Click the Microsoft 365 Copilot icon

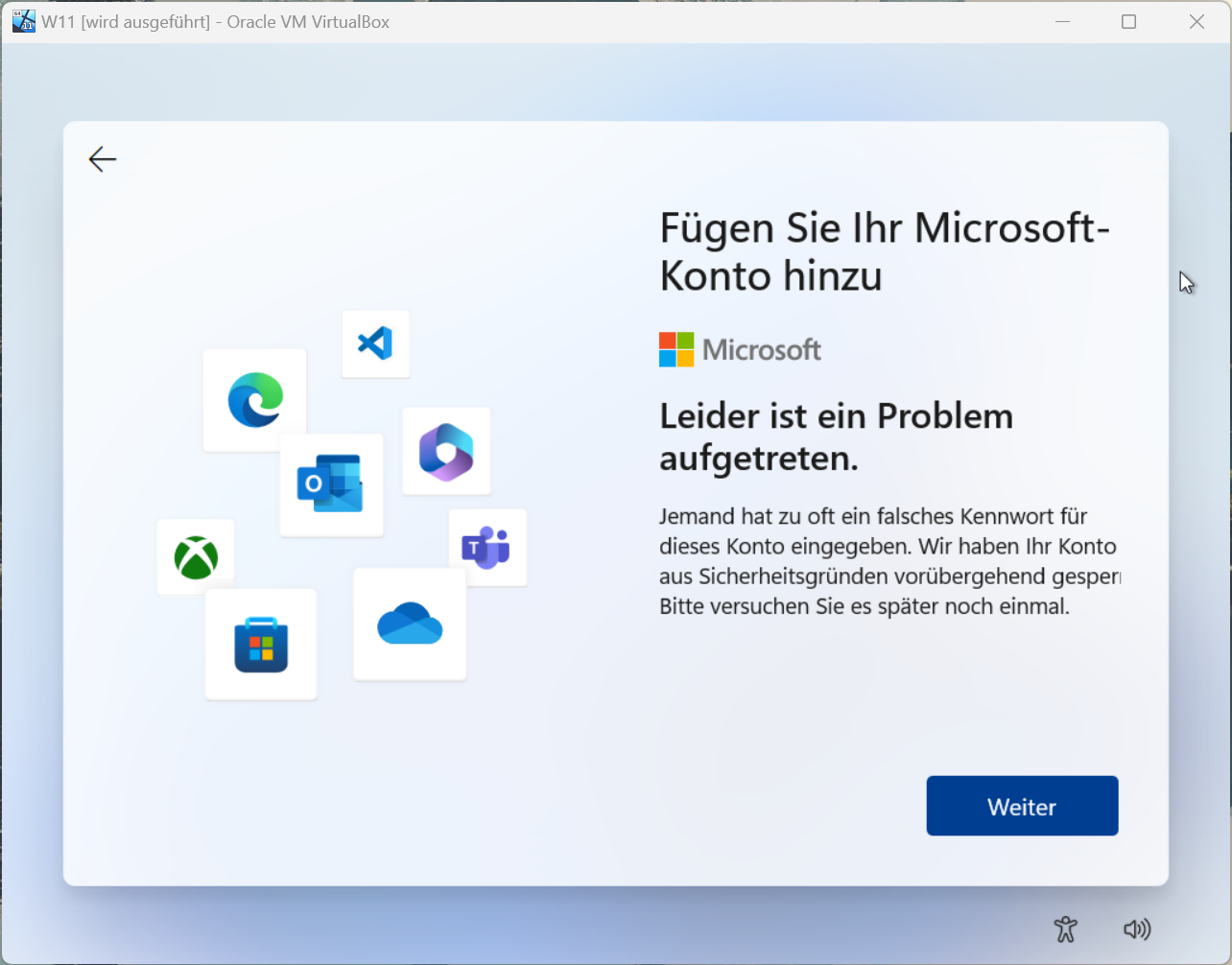point(446,452)
